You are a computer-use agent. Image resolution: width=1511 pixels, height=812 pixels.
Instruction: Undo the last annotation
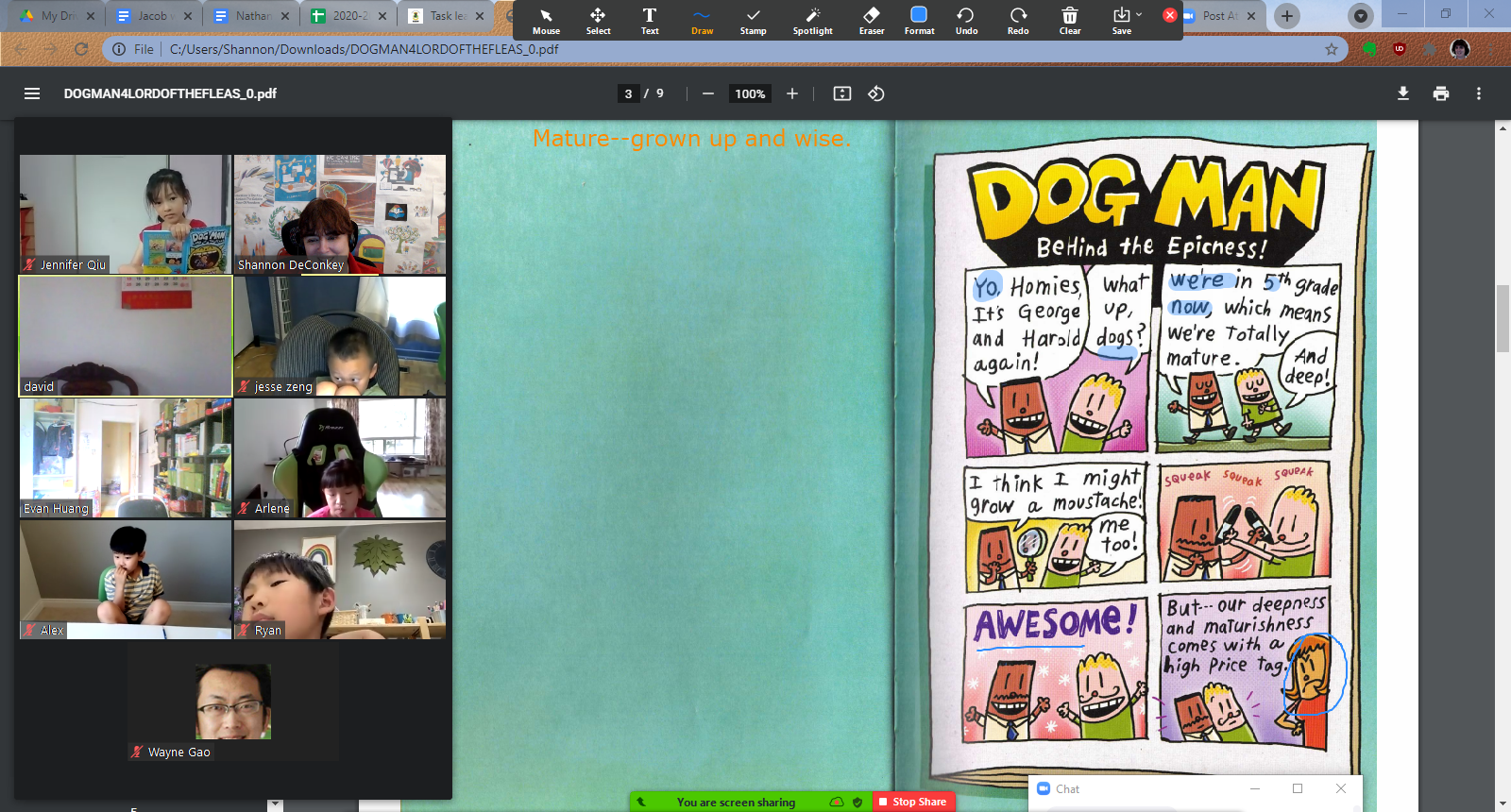tap(966, 20)
